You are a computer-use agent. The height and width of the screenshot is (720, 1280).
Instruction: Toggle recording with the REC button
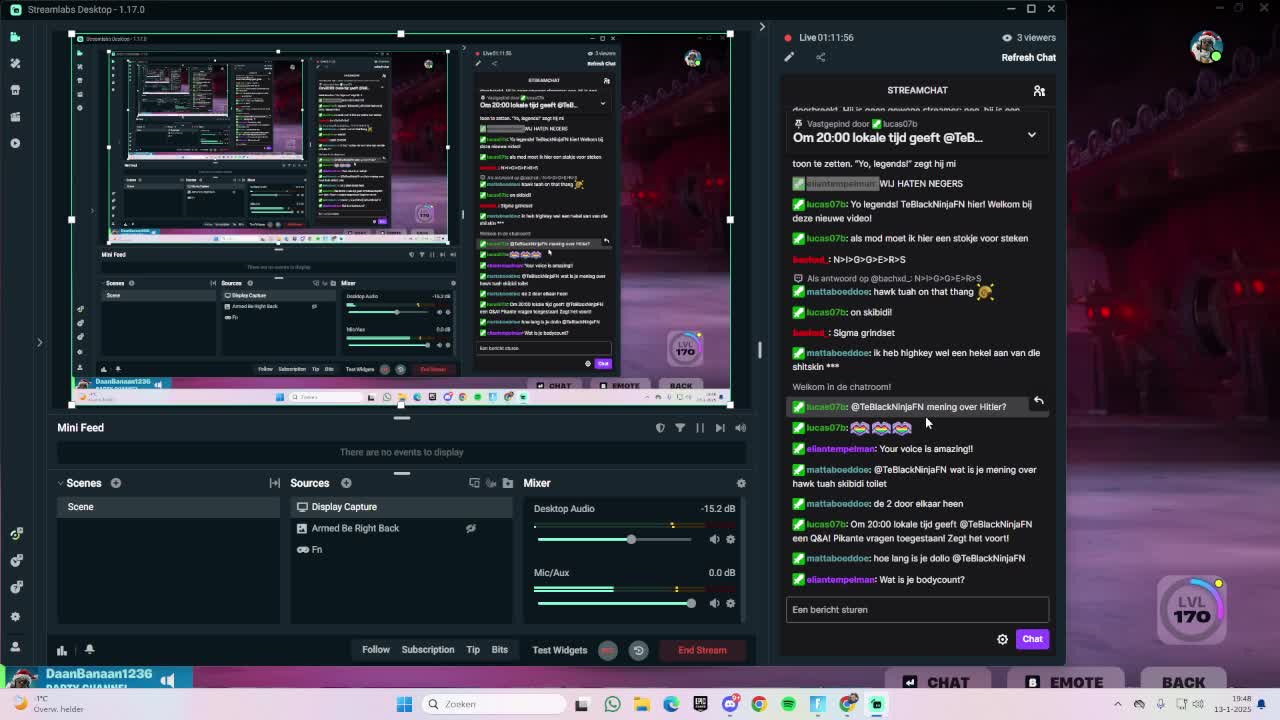[608, 650]
